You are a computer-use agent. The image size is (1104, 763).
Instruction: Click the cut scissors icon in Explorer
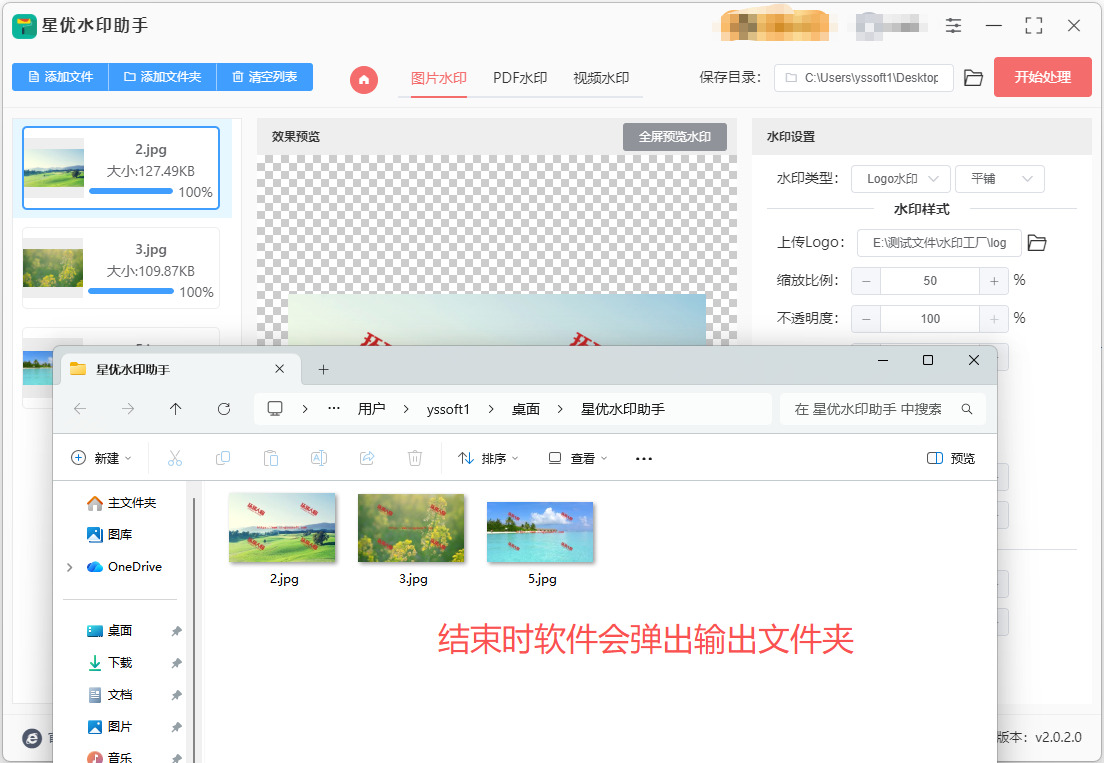tap(175, 458)
